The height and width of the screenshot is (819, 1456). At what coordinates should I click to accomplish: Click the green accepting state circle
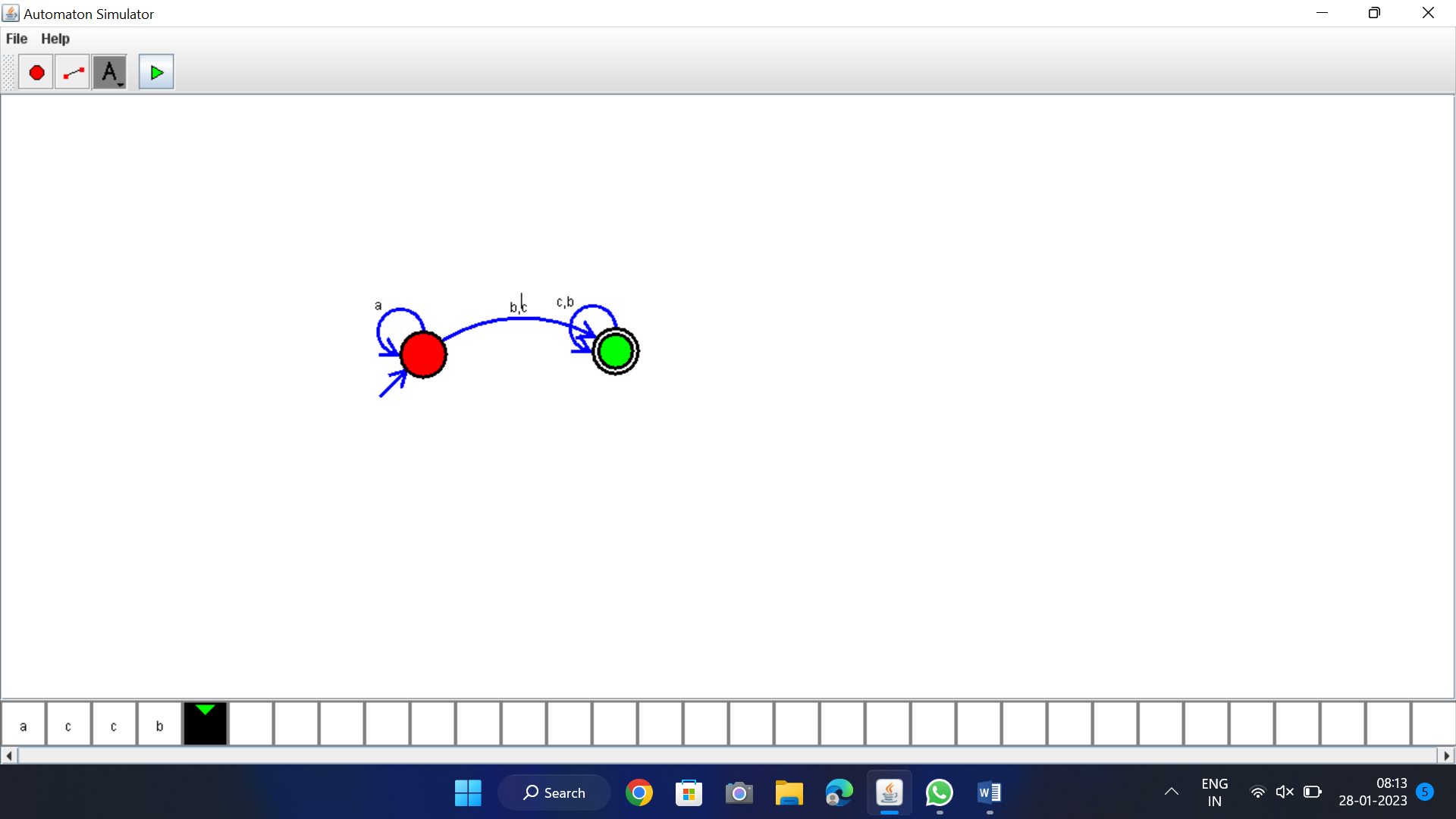(615, 351)
